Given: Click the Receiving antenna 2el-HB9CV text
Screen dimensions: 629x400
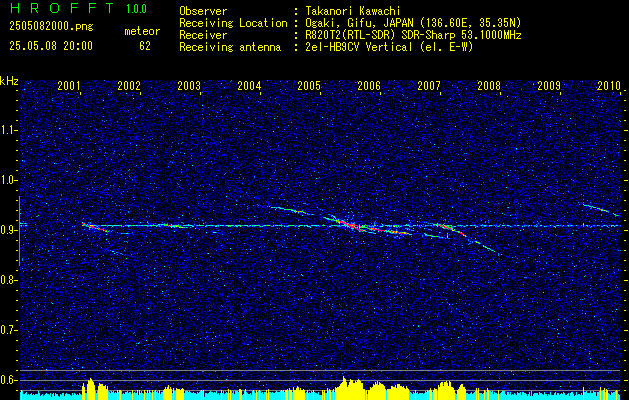Looking at the screenshot, I should 389,47.
